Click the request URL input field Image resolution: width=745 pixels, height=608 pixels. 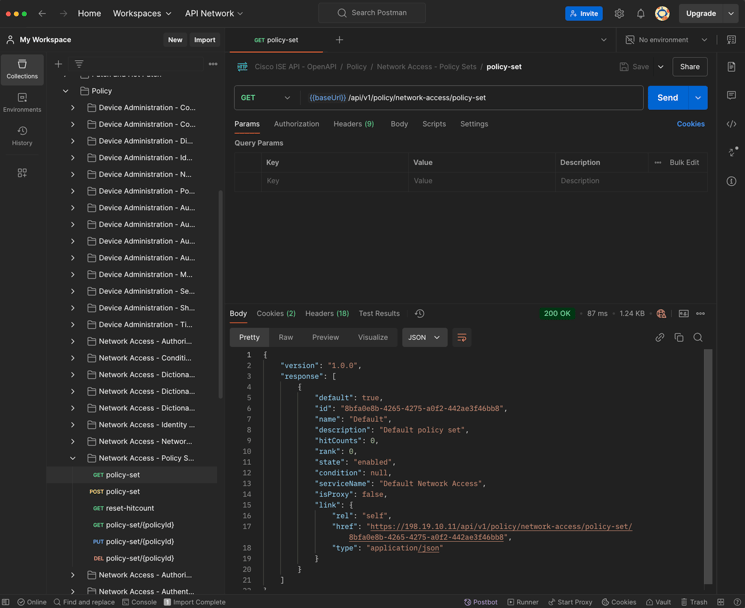[x=472, y=98]
